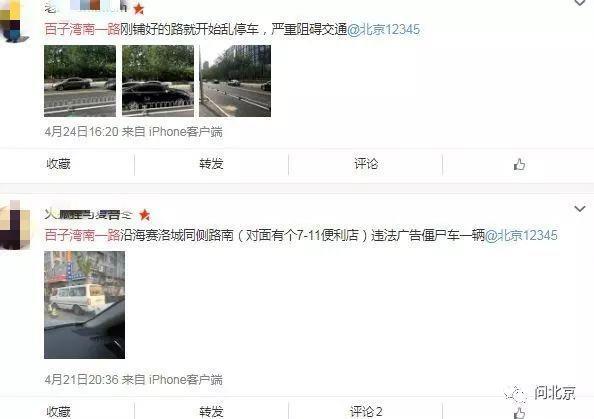Open 百子湾南一路 topic link in second post

82,235
